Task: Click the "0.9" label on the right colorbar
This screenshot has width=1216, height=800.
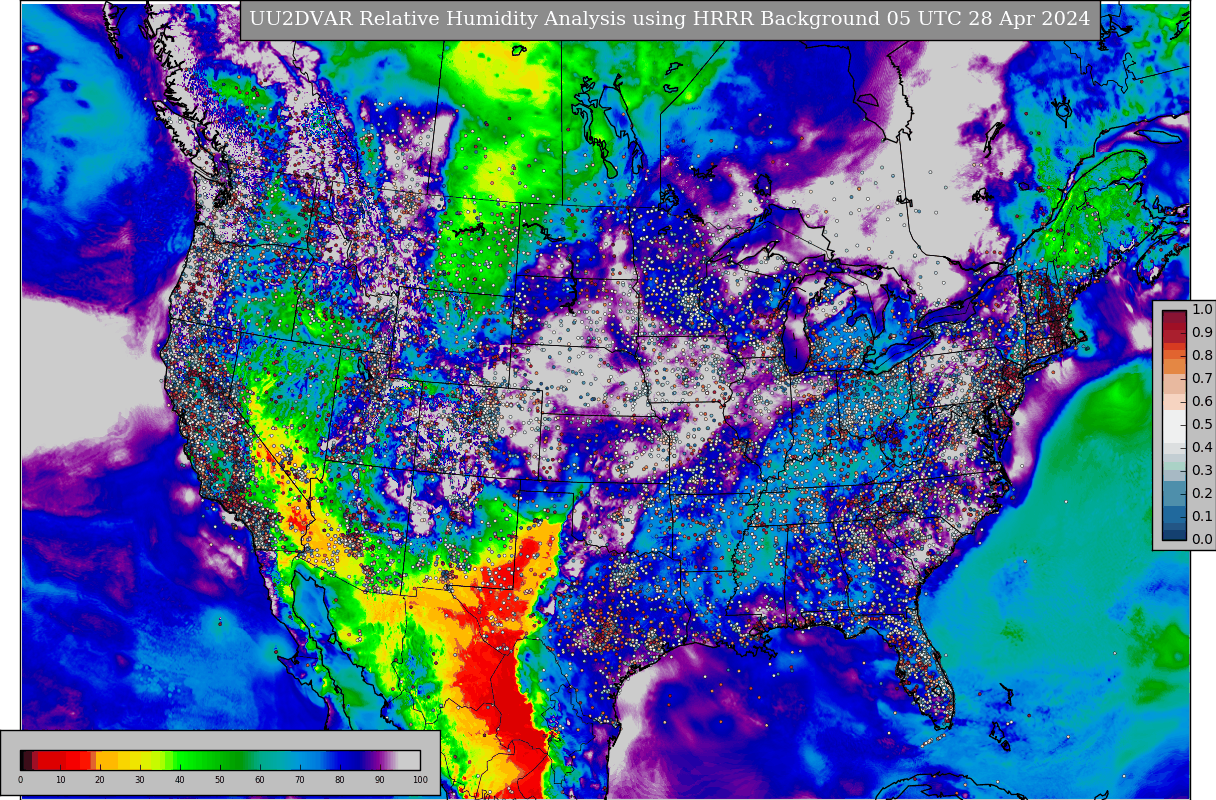Action: pyautogui.click(x=1202, y=333)
